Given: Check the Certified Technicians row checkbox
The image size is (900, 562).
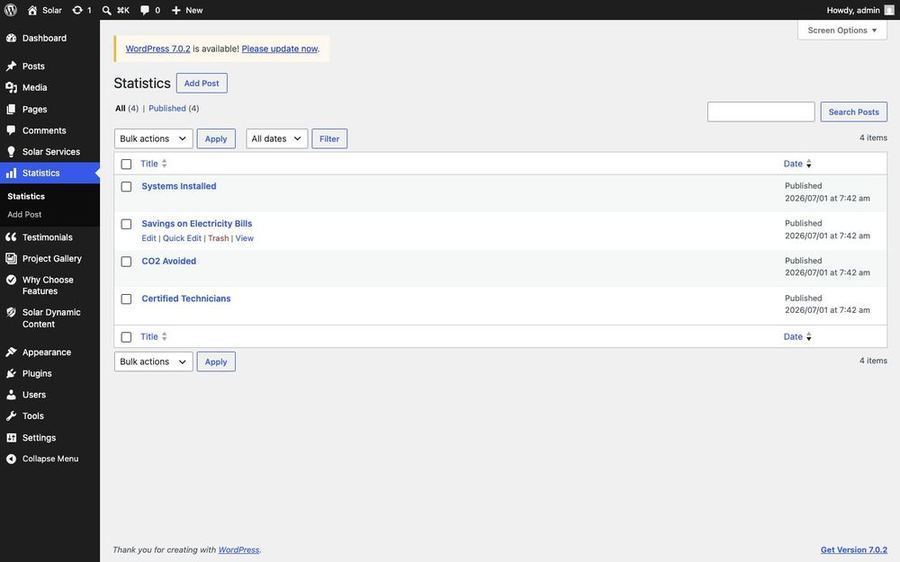Looking at the screenshot, I should pos(126,299).
